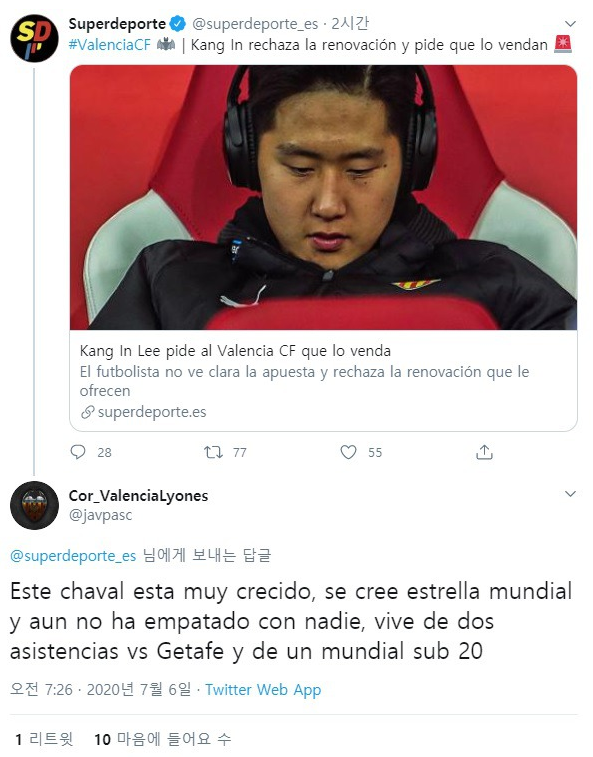Open the #ValenciaCF hashtag
This screenshot has height=757, width=593.
(110, 45)
